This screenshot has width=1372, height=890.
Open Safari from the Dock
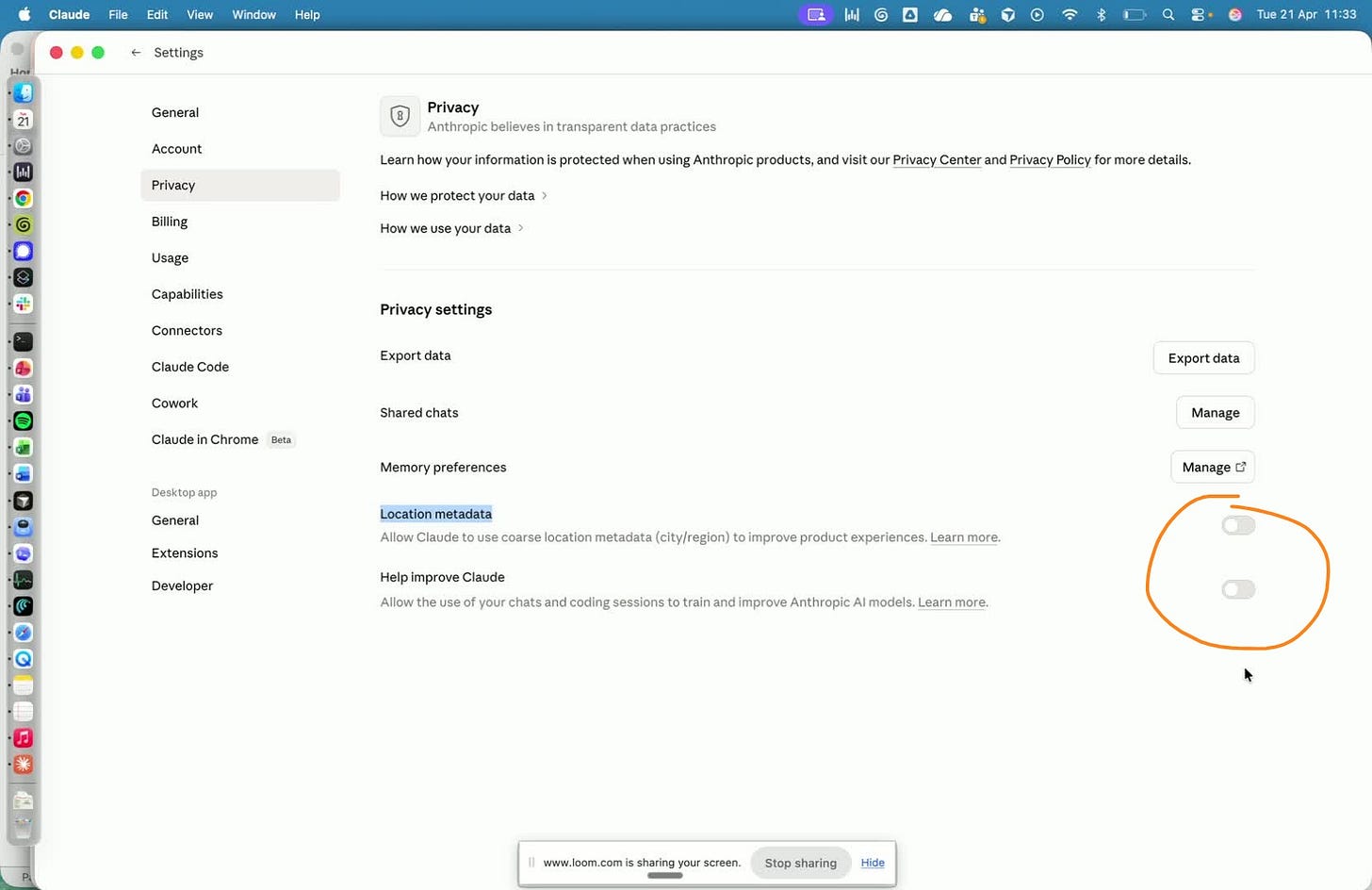24,633
